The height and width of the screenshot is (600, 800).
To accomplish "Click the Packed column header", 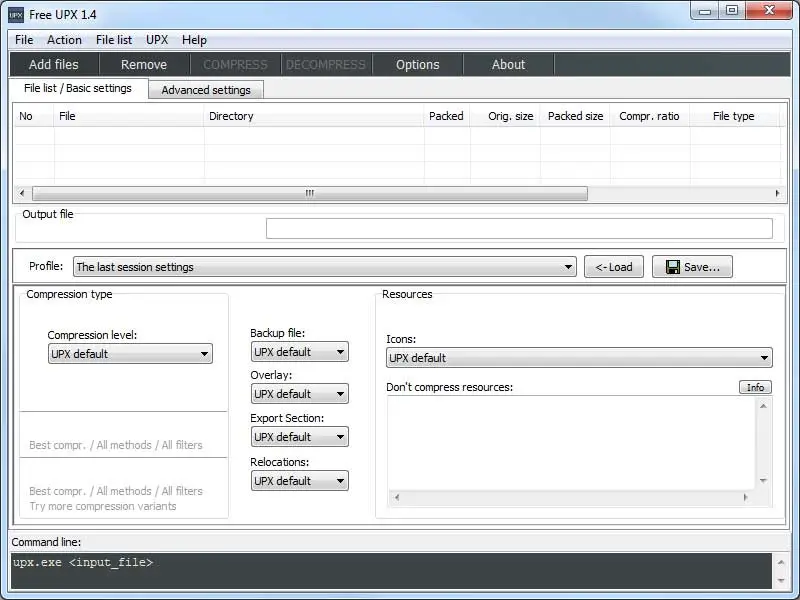I will coord(446,116).
